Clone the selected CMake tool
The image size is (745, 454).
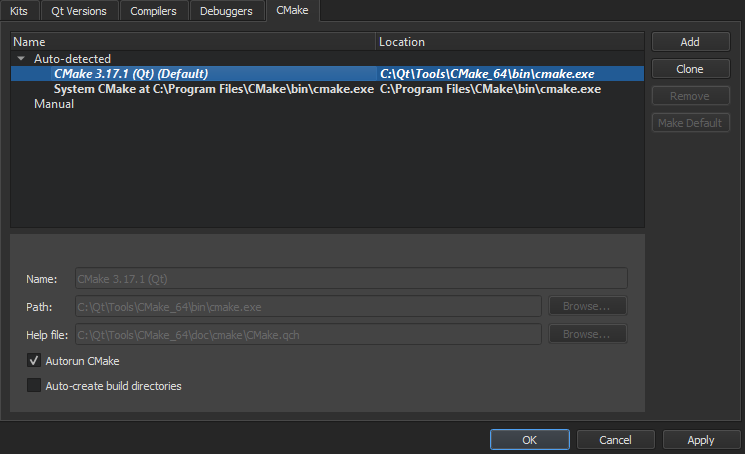[x=690, y=69]
